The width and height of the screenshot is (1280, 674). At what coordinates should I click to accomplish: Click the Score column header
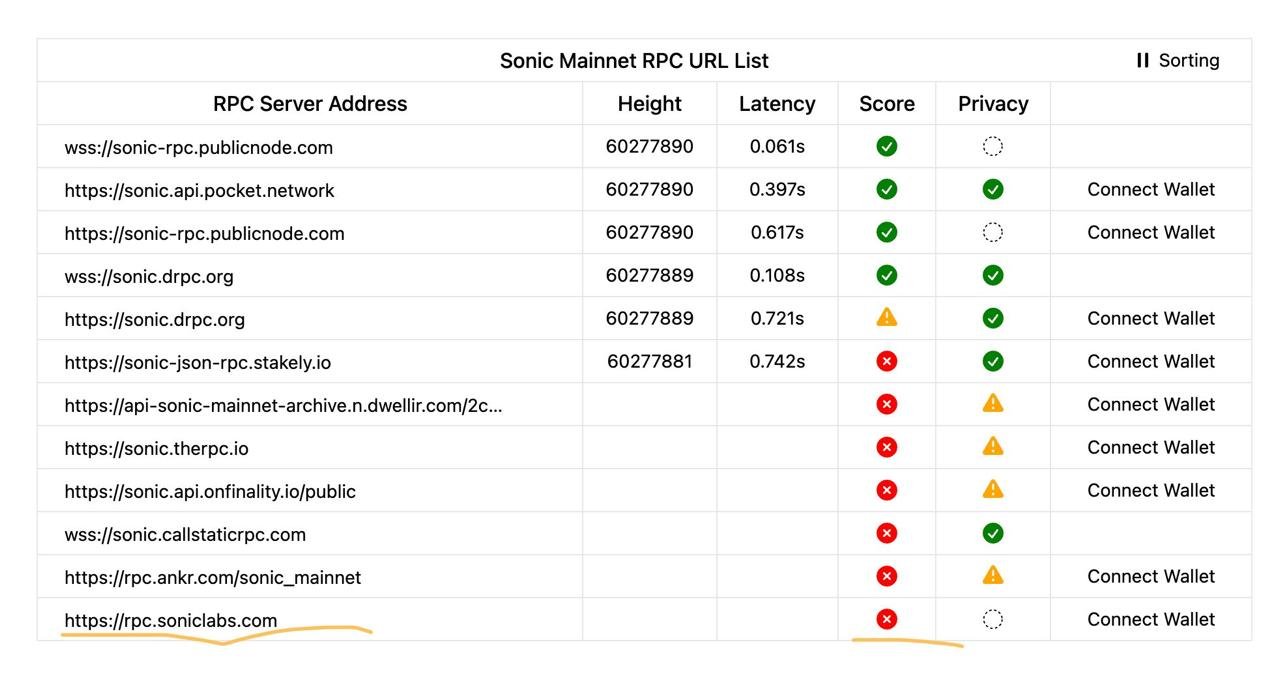[887, 104]
